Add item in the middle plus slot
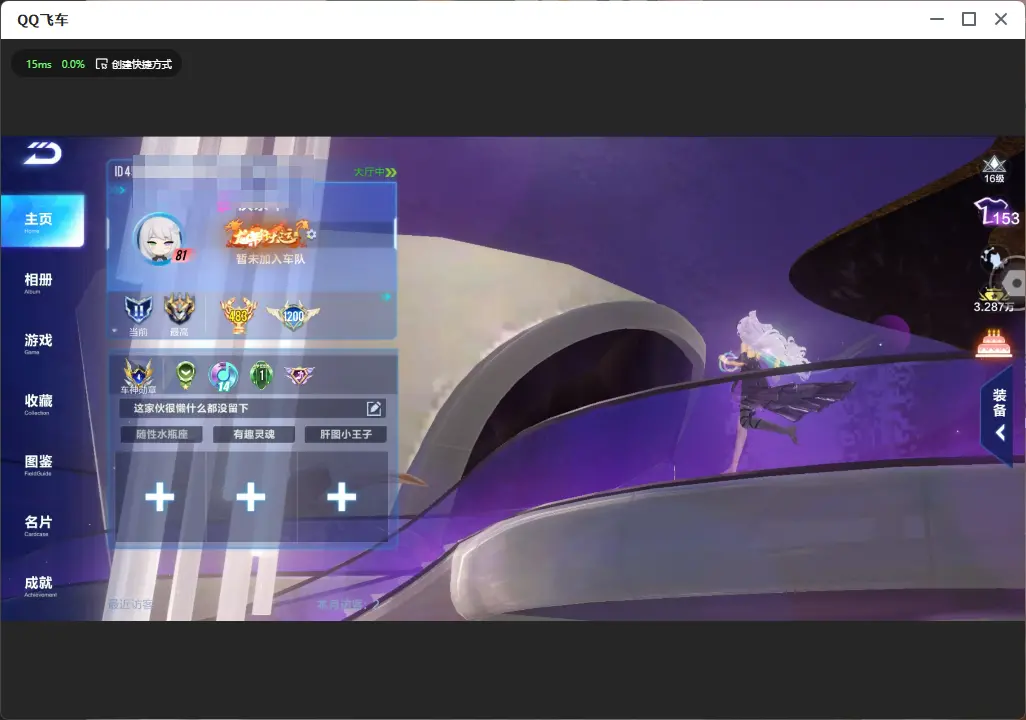The image size is (1026, 720). point(251,497)
